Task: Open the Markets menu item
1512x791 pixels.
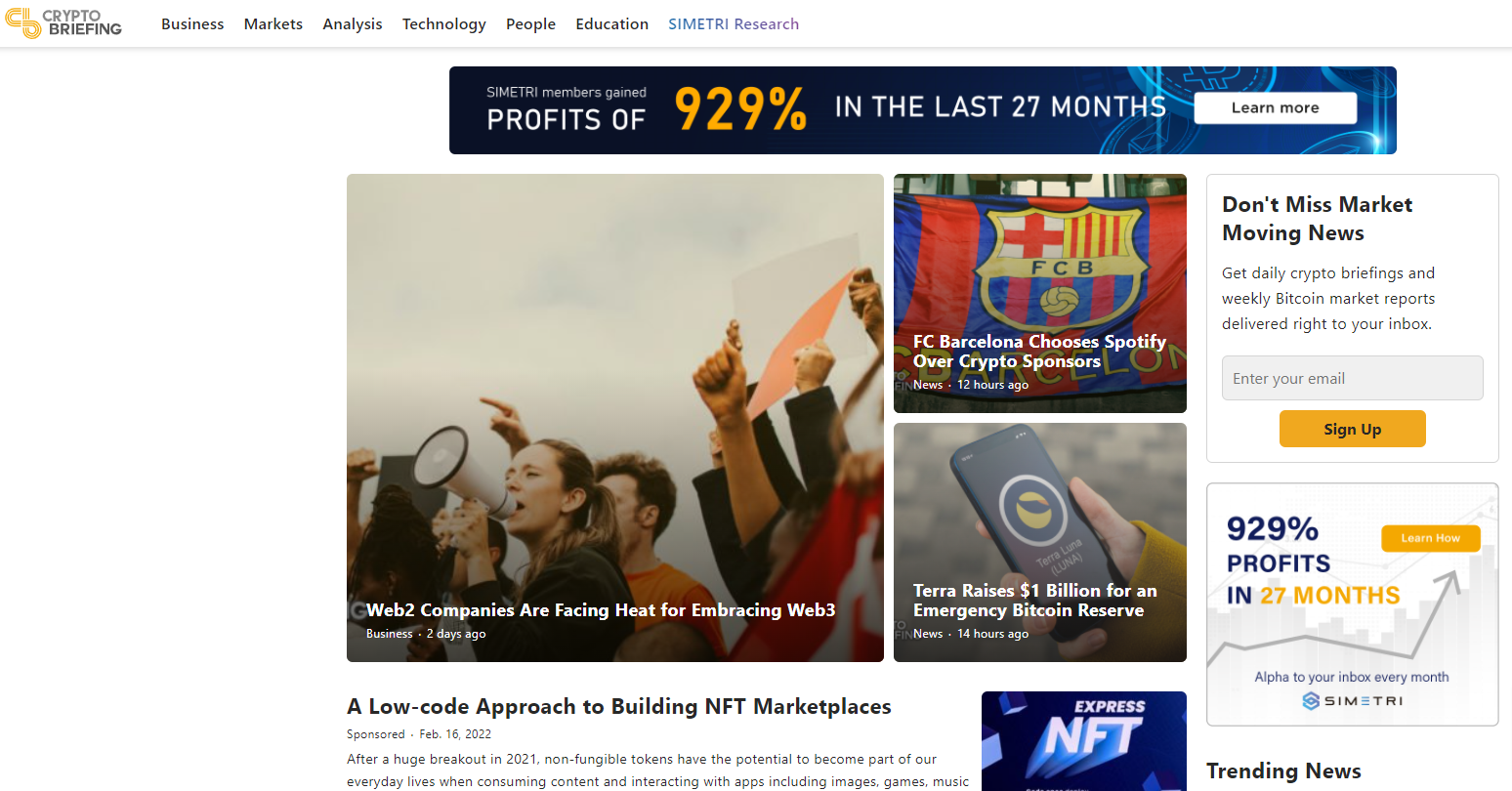Action: point(273,23)
